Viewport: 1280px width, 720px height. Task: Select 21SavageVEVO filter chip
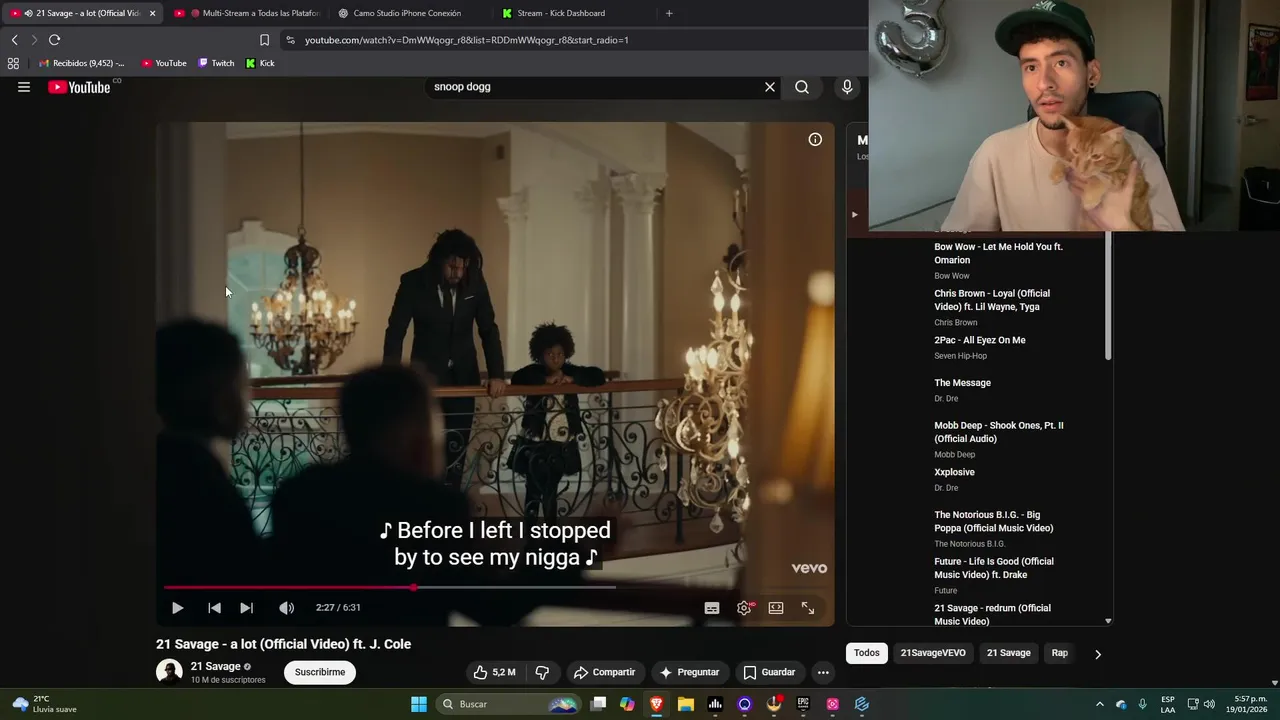tap(933, 653)
